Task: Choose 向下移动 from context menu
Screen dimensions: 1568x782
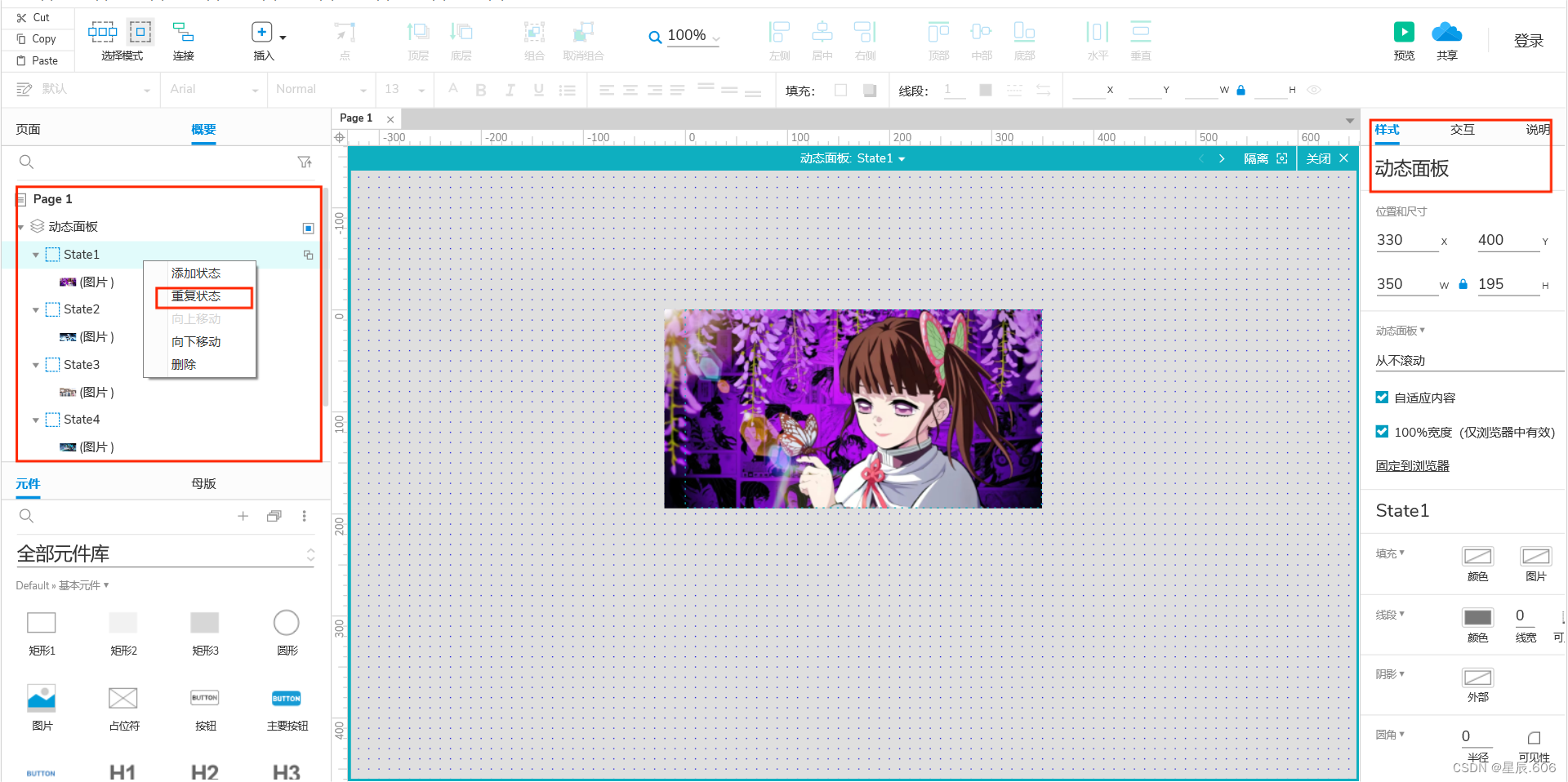Action: point(196,342)
